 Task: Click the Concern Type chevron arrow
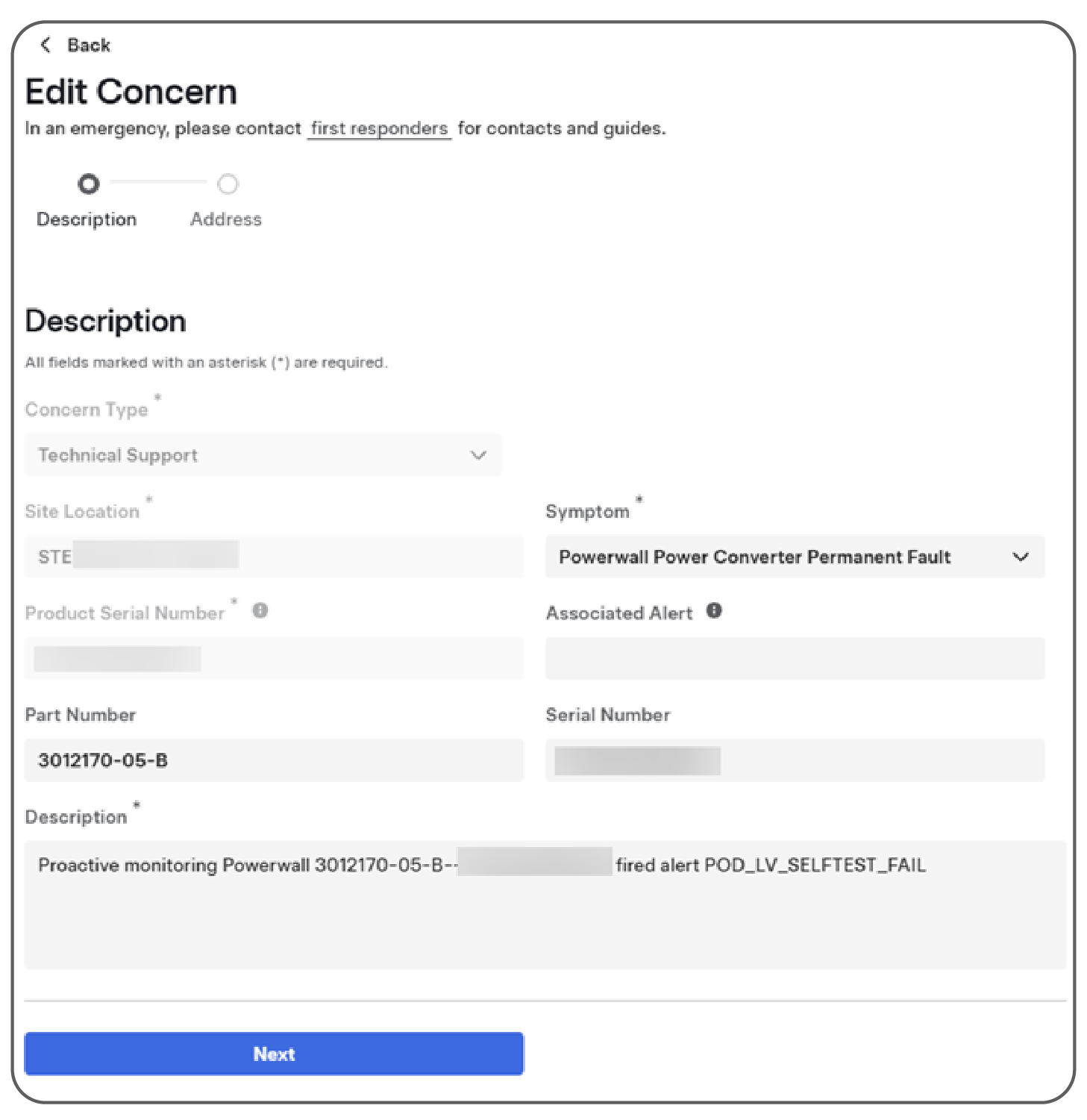(x=478, y=455)
